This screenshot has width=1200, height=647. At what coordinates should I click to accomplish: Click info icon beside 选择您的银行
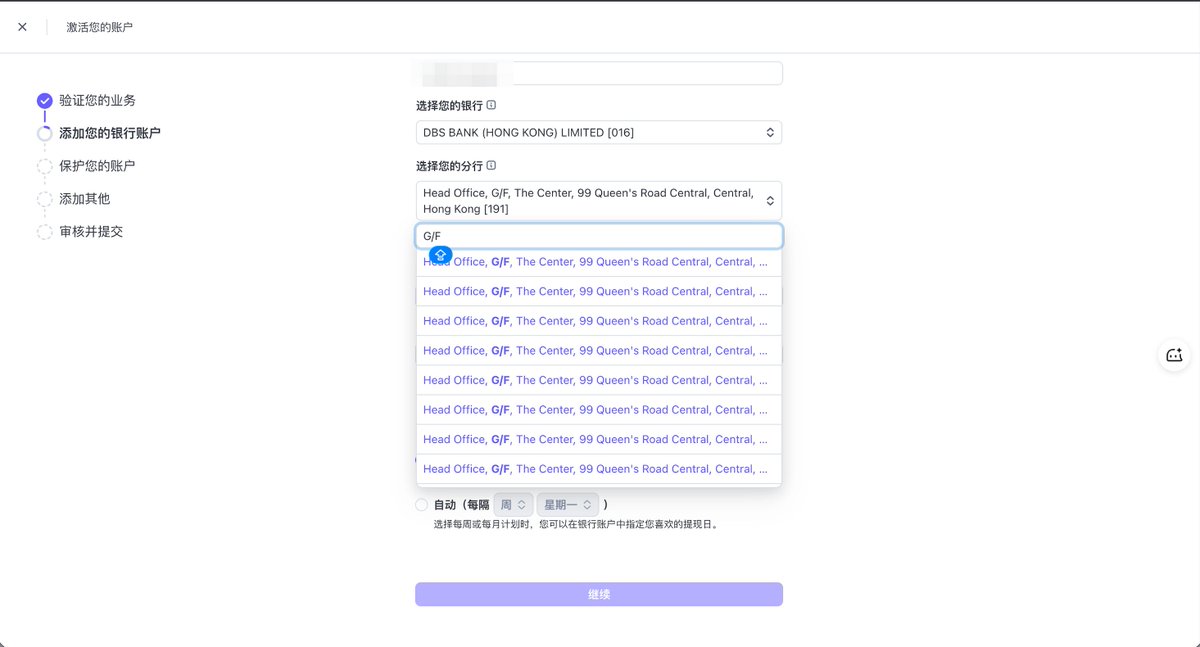[491, 105]
